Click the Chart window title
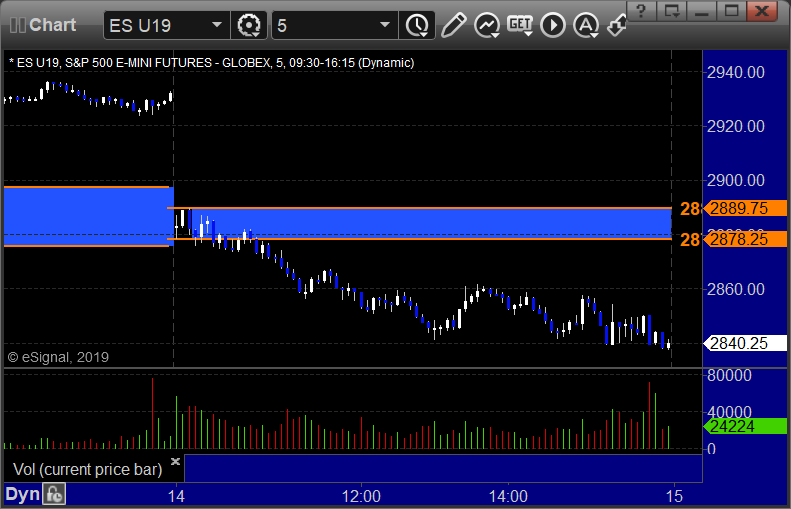Image resolution: width=791 pixels, height=509 pixels. coord(52,25)
